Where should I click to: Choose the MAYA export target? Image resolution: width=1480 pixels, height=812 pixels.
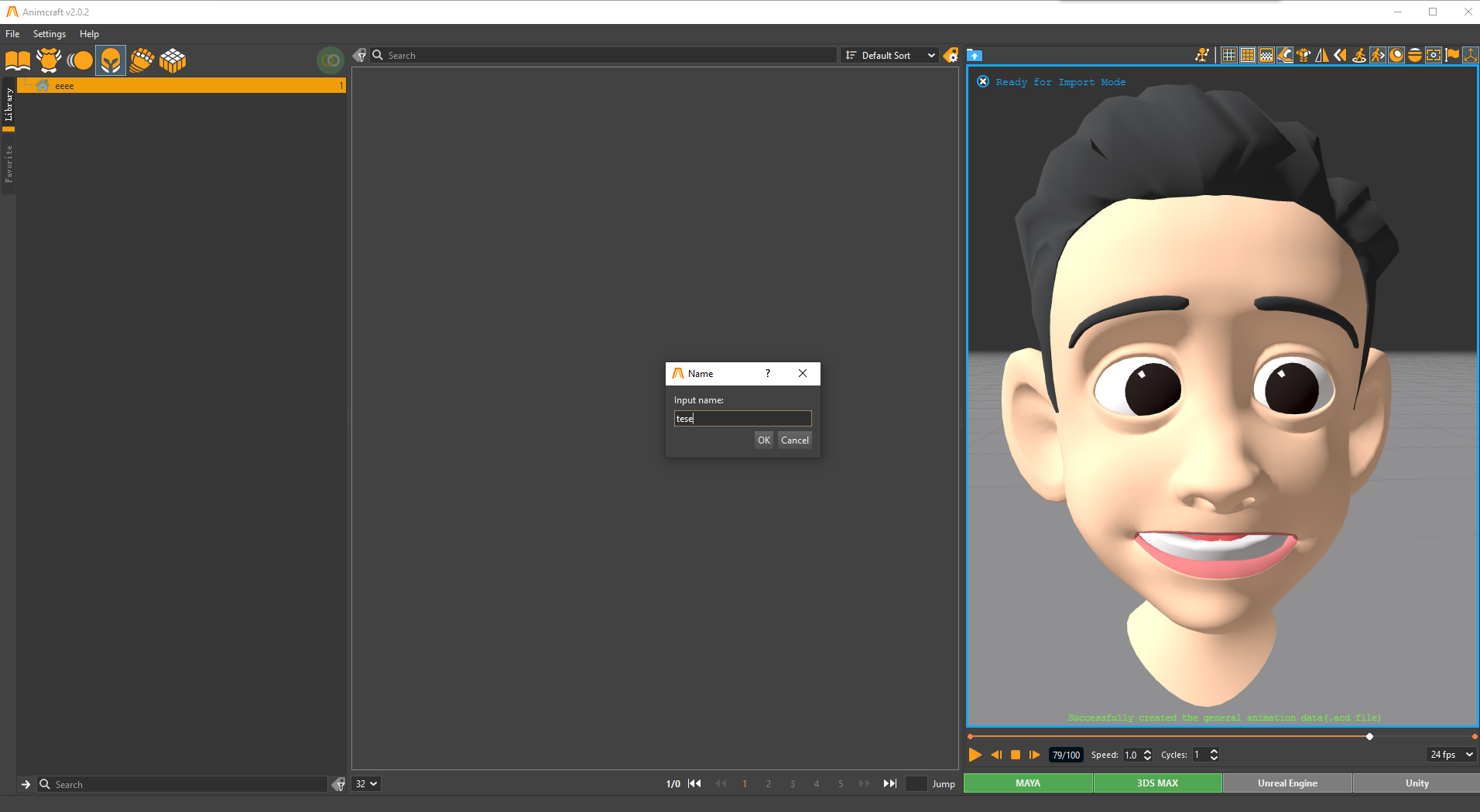click(1028, 783)
